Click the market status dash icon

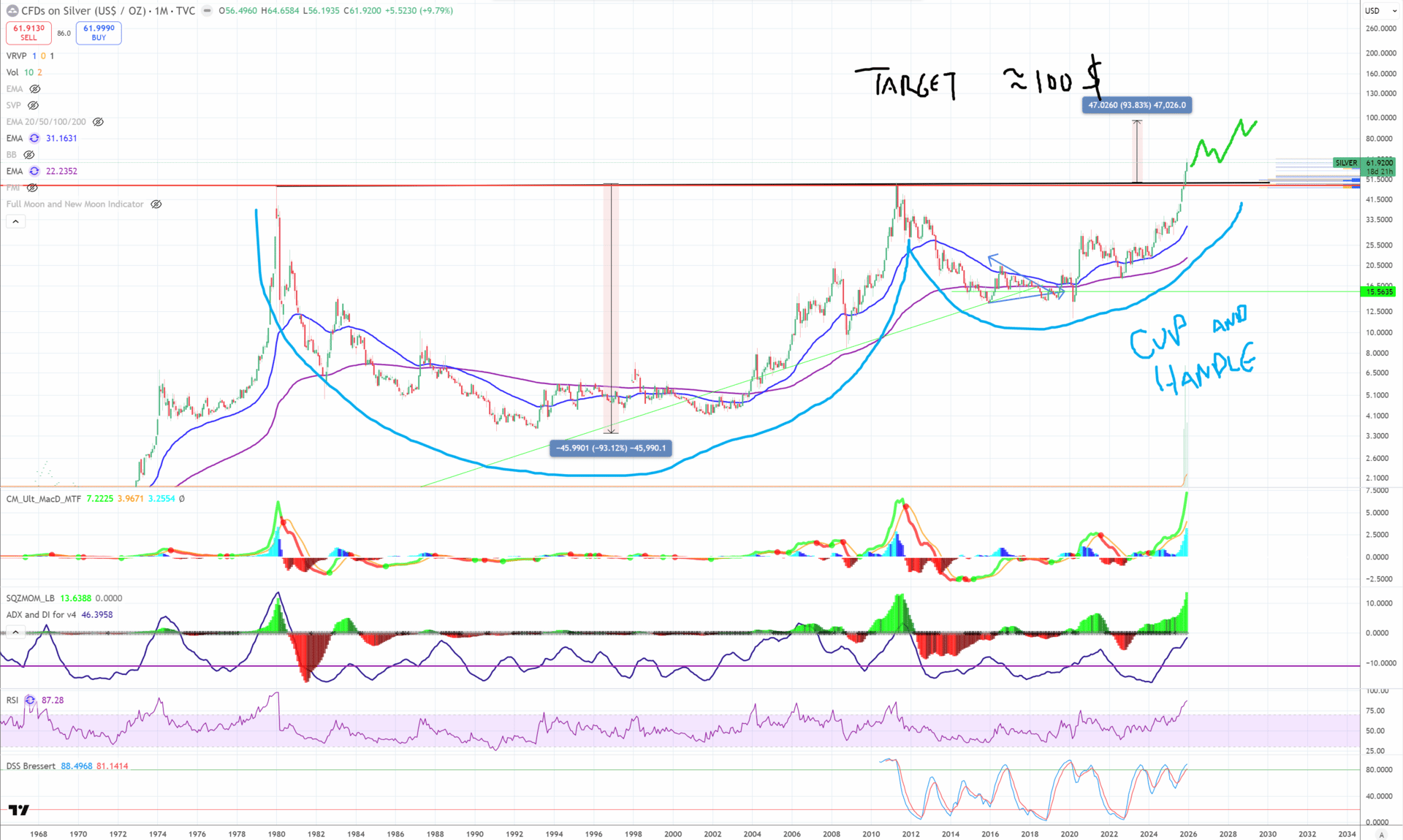tap(208, 11)
